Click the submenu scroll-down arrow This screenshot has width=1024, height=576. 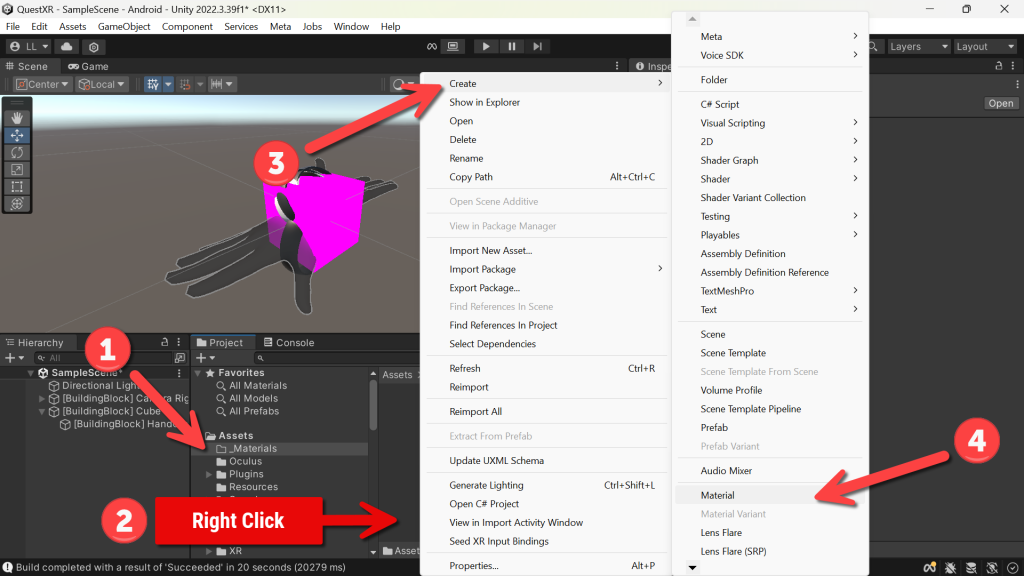[x=692, y=568]
